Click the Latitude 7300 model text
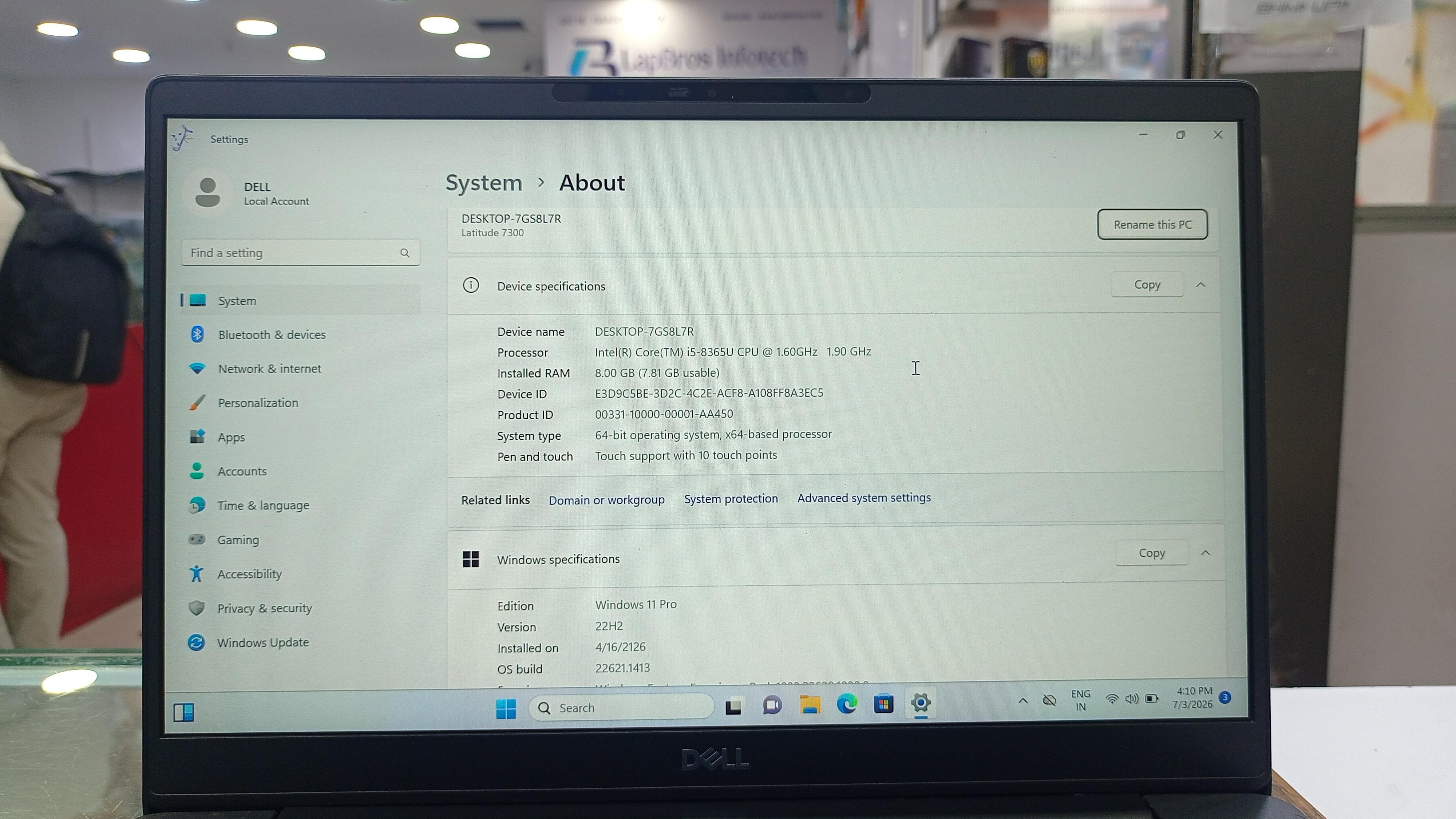Image resolution: width=1456 pixels, height=819 pixels. [492, 233]
